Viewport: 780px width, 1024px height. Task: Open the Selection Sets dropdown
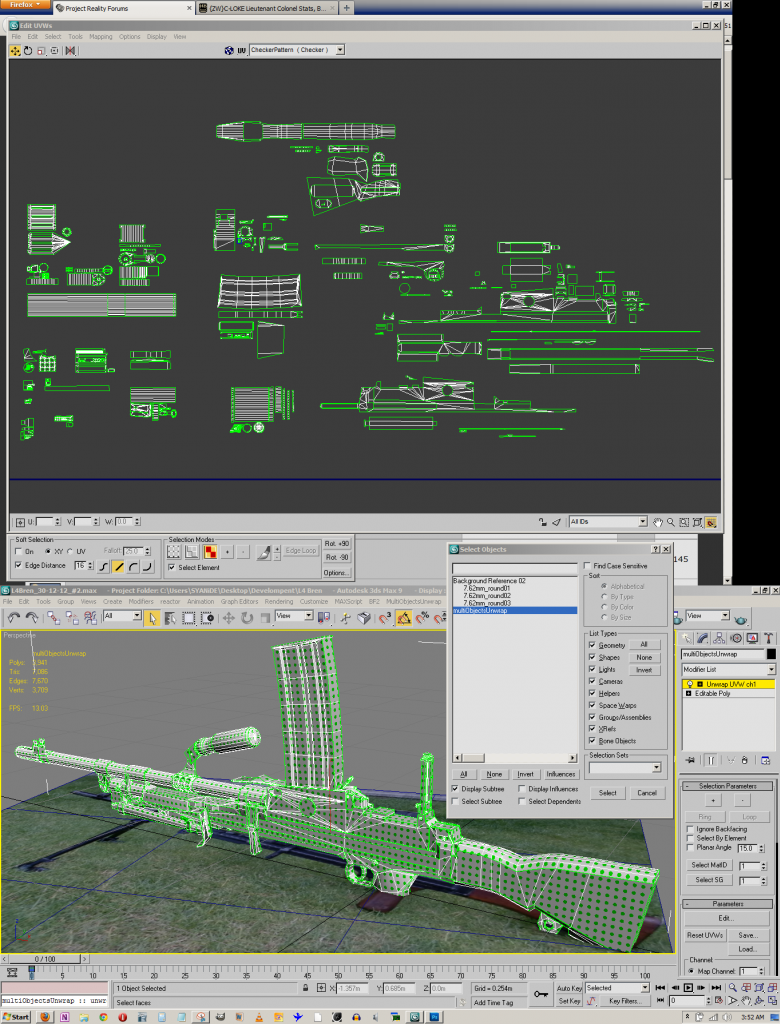[x=656, y=768]
